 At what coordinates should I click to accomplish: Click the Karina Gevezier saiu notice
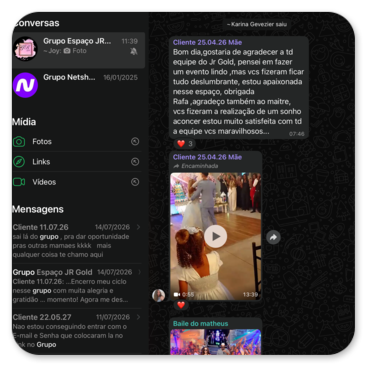point(257,24)
